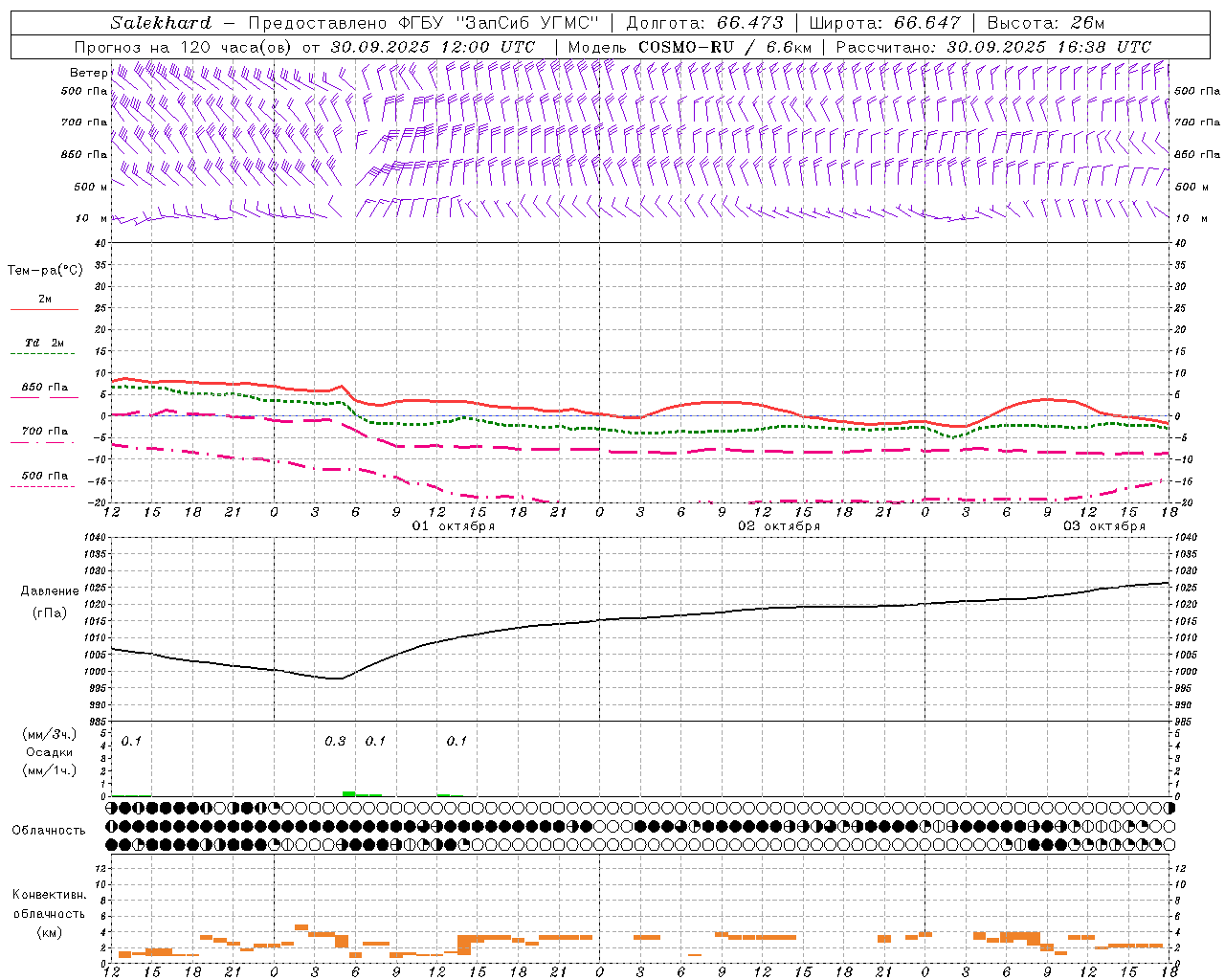Click the Salekhard station title

tap(161, 23)
